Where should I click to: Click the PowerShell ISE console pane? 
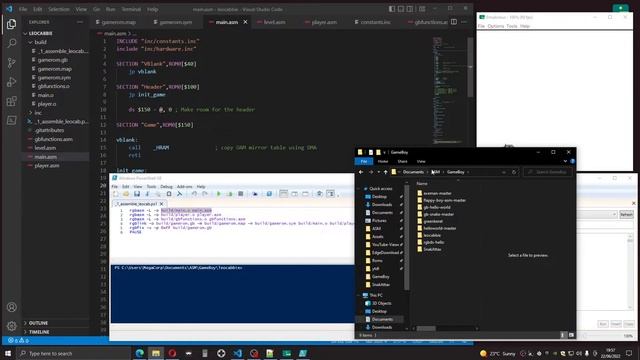tap(233, 294)
